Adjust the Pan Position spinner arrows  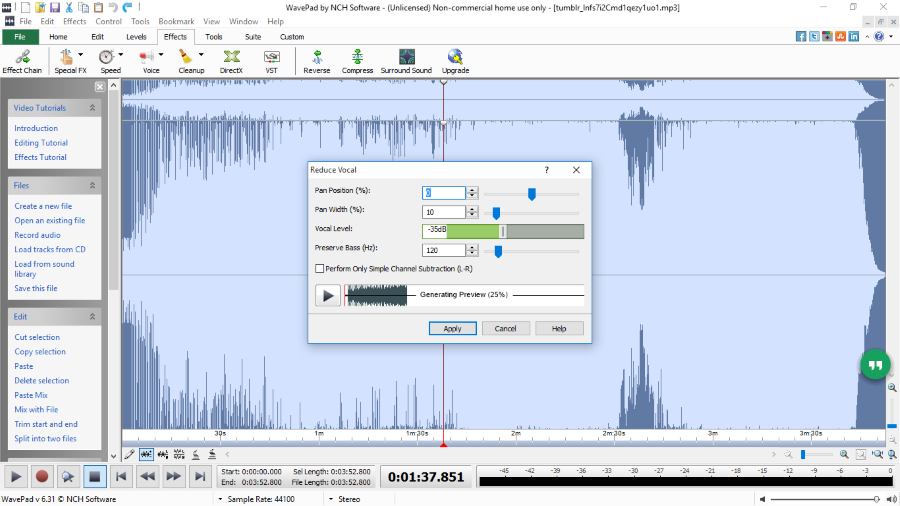pos(472,193)
